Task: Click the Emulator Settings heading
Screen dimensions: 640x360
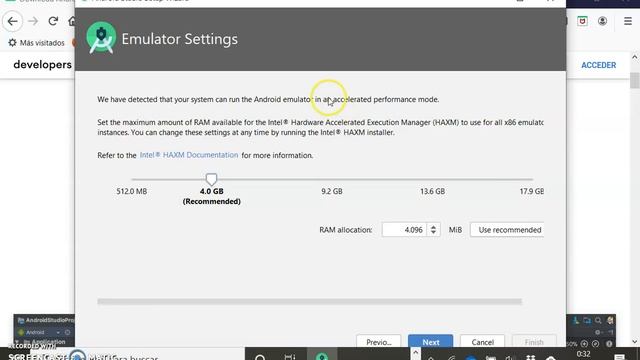Action: [x=180, y=39]
